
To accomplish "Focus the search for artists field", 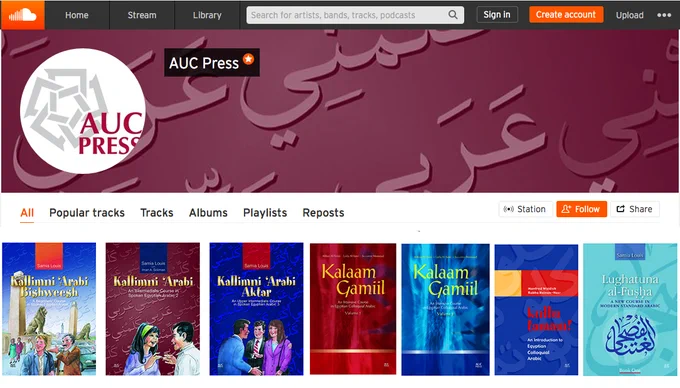I will coord(355,15).
